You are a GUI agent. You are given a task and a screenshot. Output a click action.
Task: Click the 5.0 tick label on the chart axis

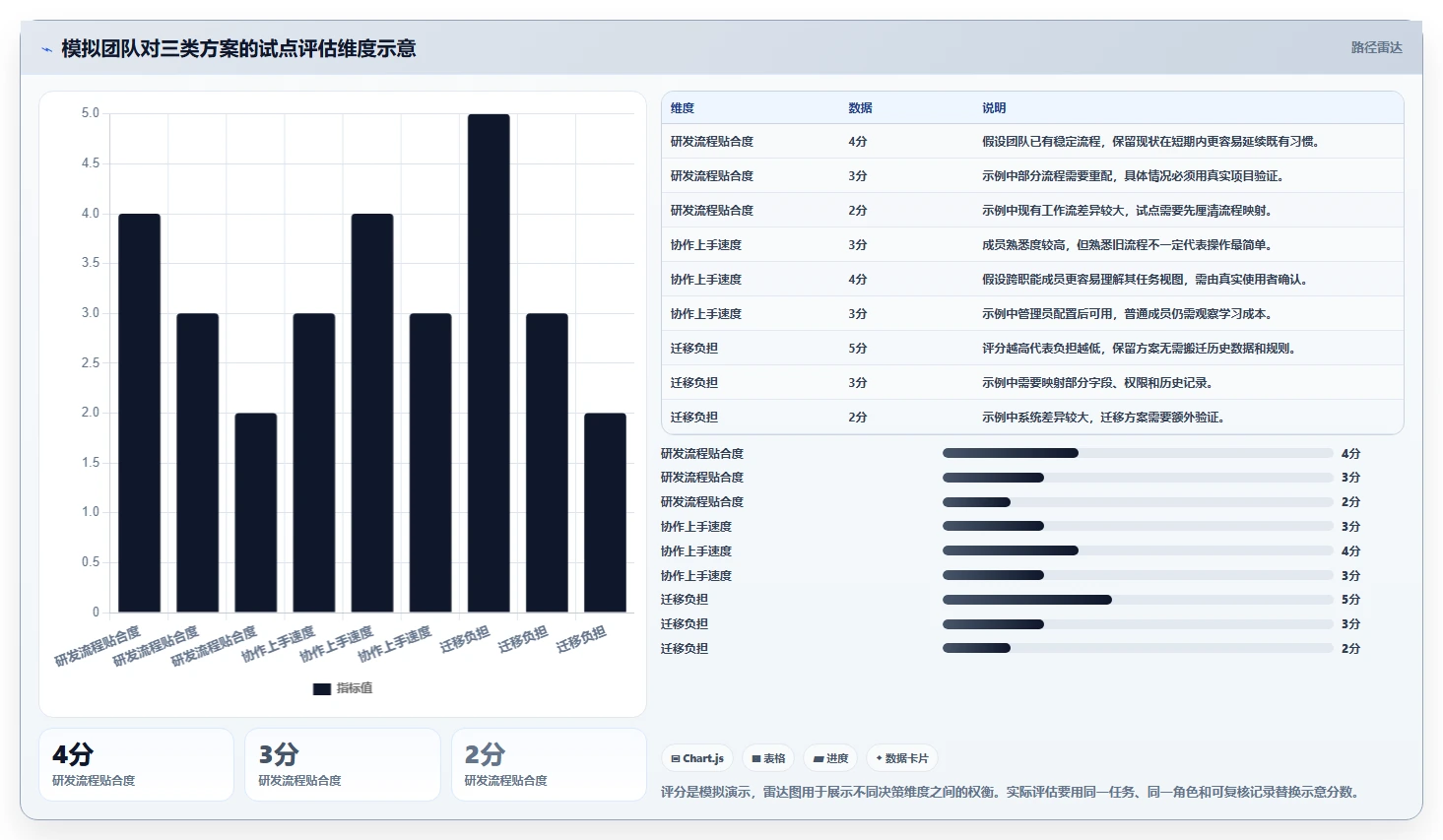91,113
